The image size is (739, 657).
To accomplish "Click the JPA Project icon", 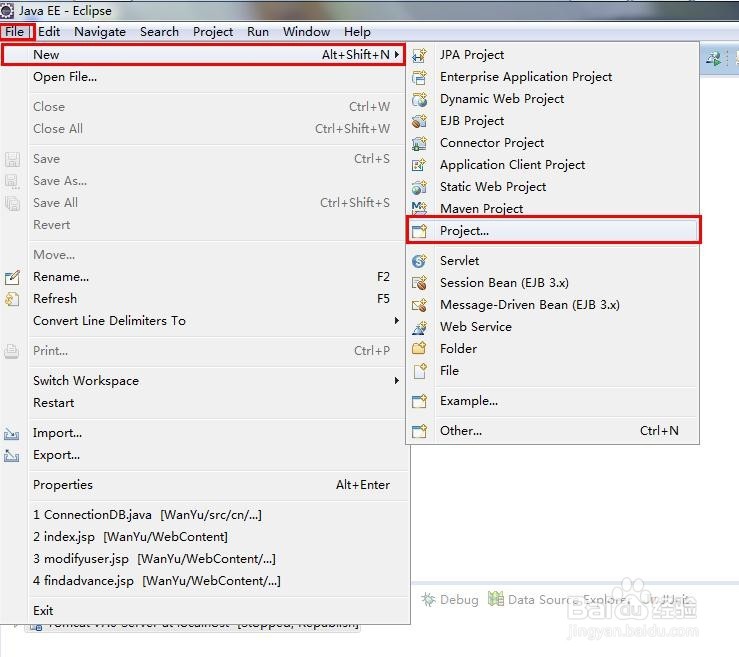I will coord(419,55).
